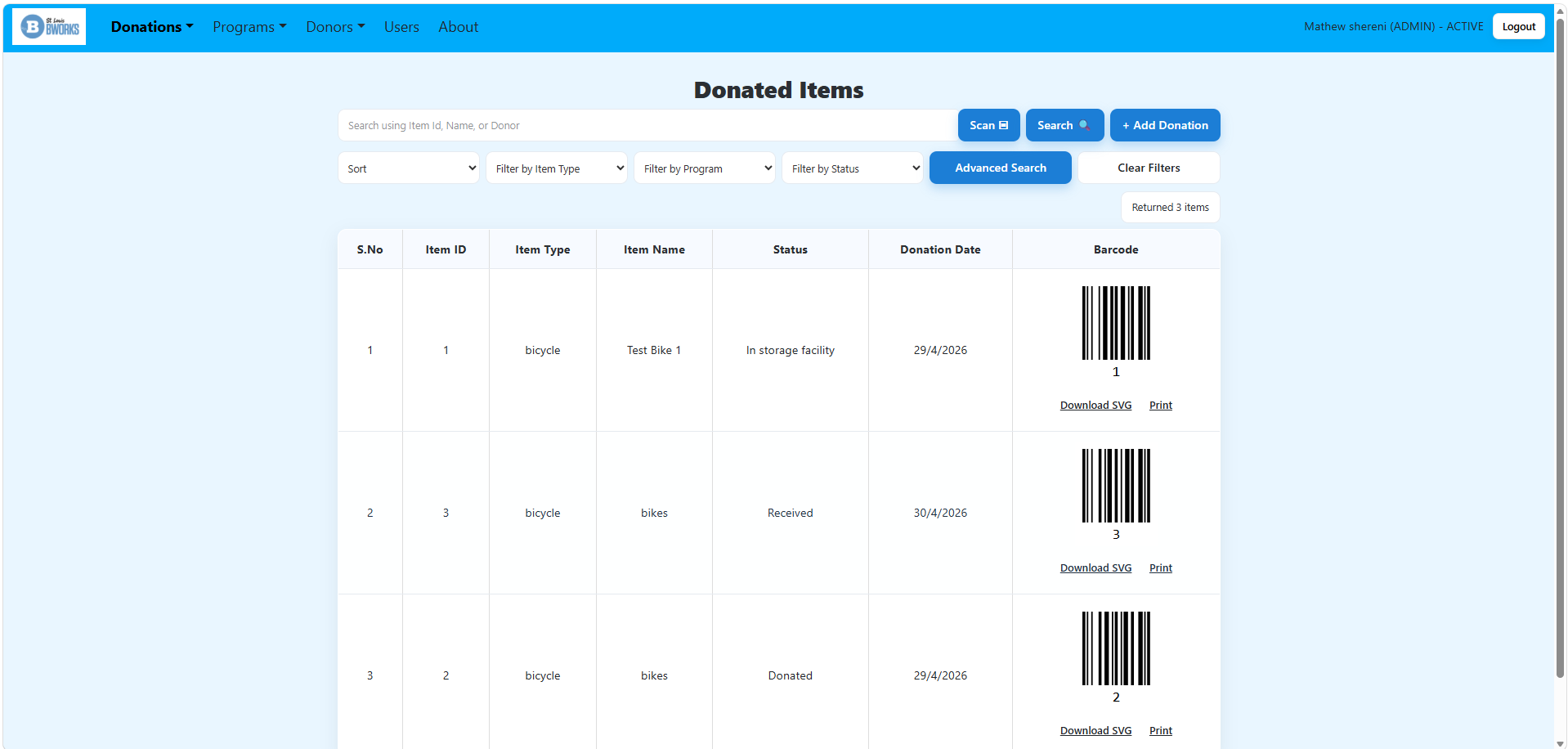Viewport: 1568px width, 749px height.
Task: Click the 'In storage facility' status cell
Action: coord(791,350)
